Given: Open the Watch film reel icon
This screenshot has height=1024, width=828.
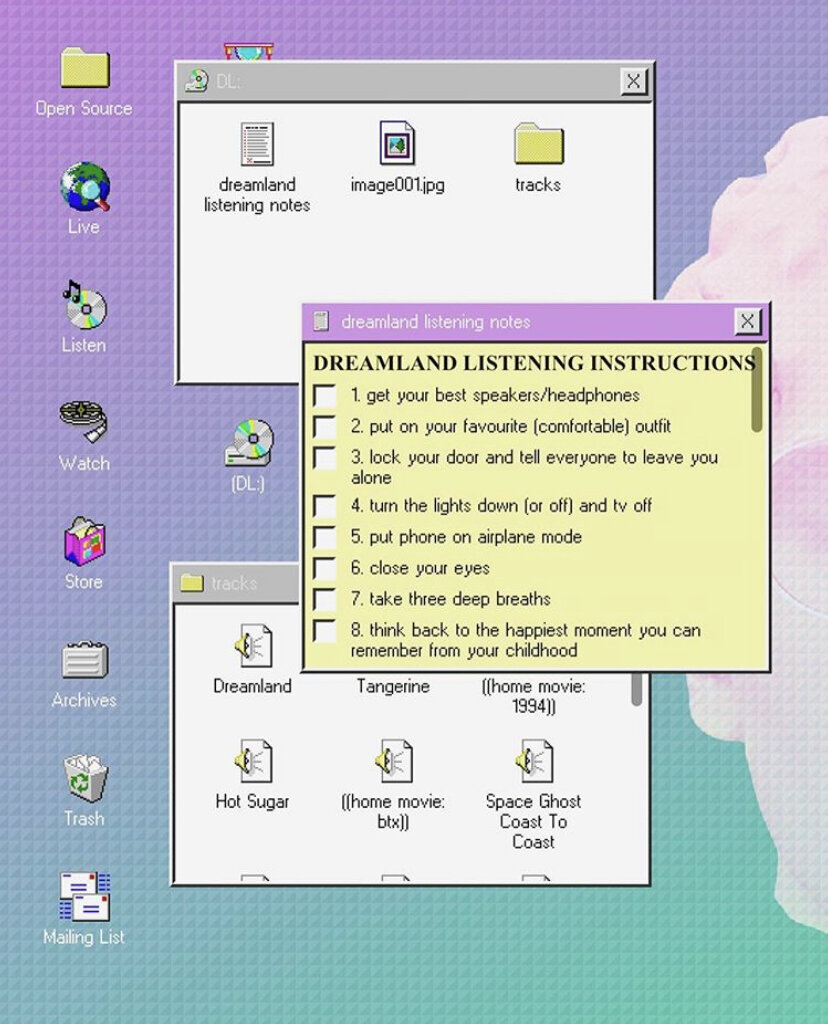Looking at the screenshot, I should pyautogui.click(x=84, y=422).
